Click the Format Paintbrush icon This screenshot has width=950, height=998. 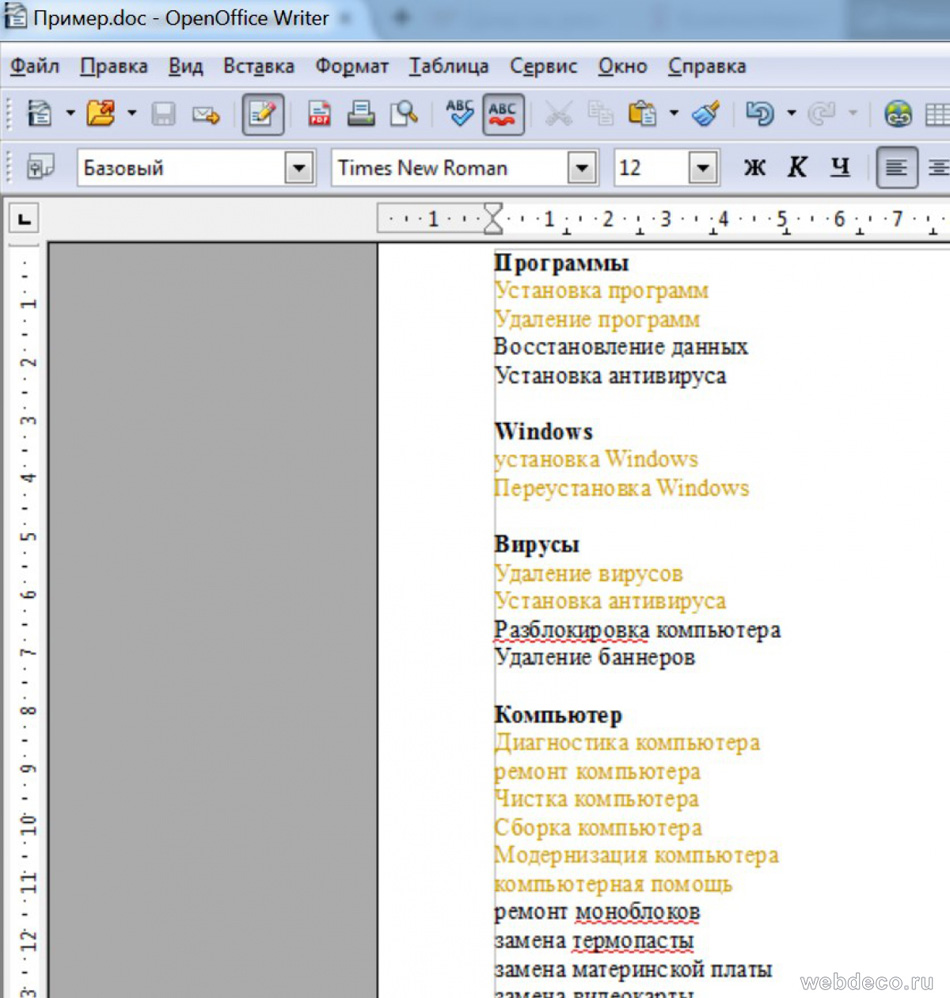707,114
